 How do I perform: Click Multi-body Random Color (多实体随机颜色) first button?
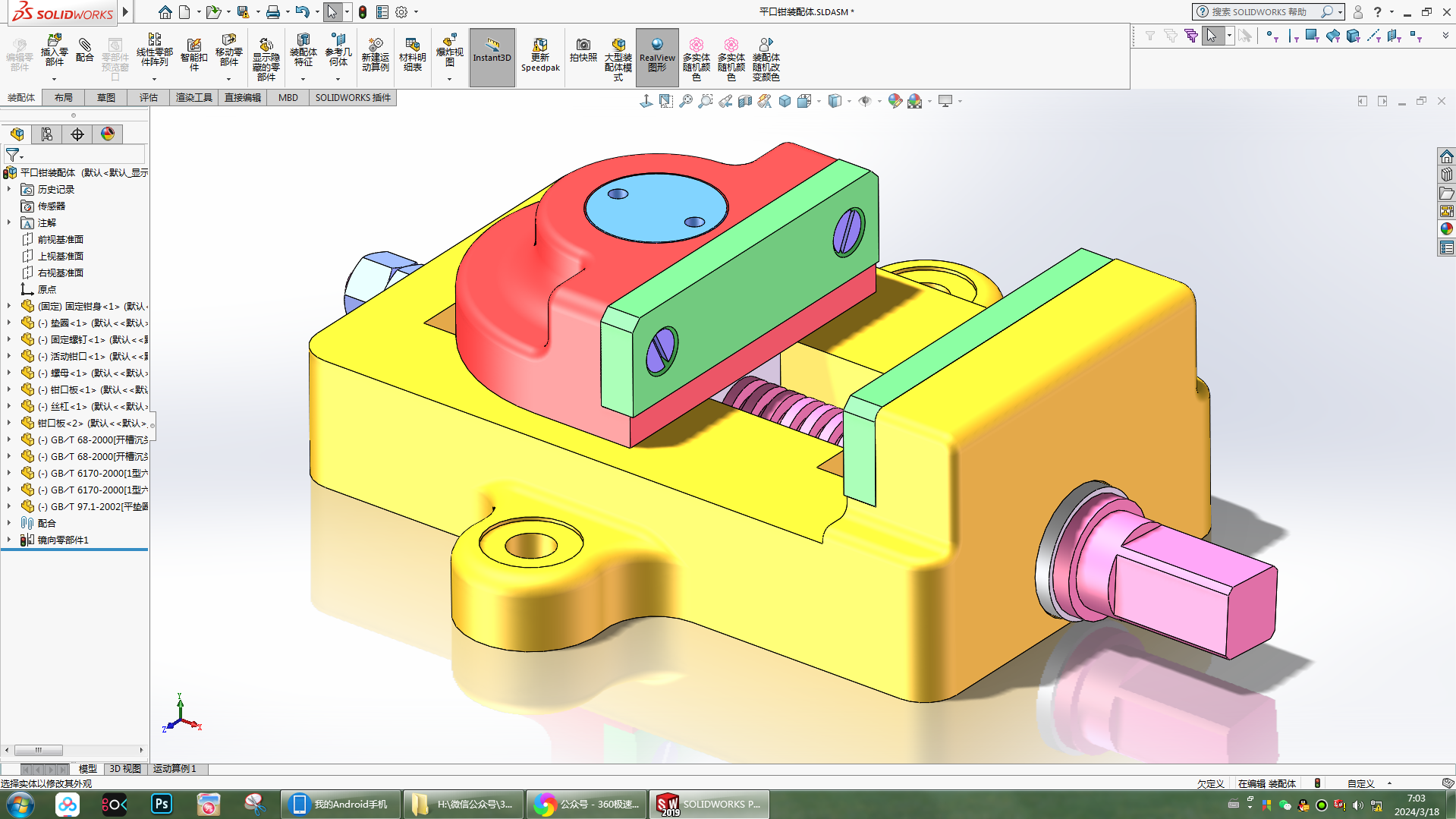[x=696, y=58]
